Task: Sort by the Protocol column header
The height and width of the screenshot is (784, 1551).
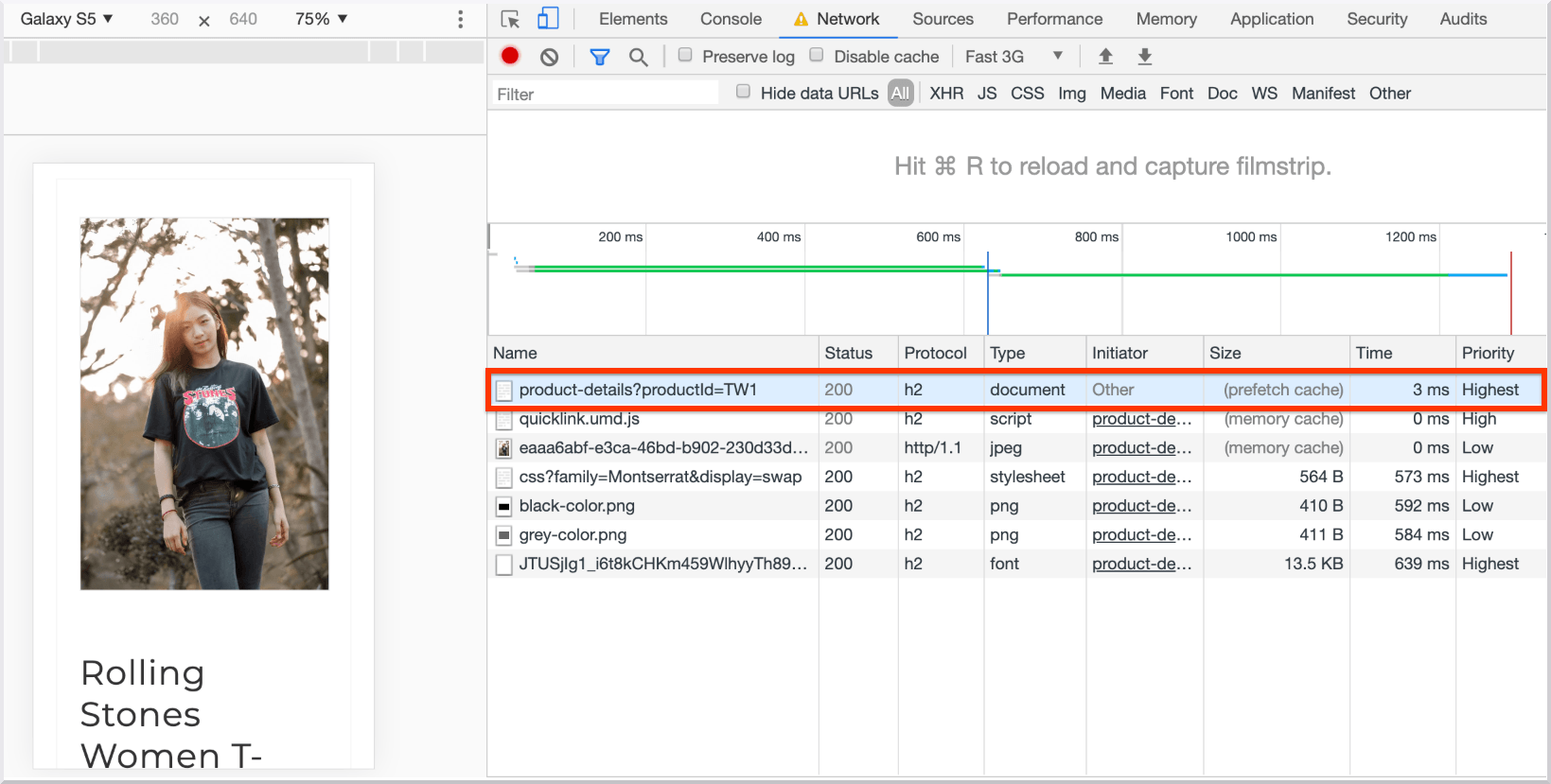Action: pyautogui.click(x=942, y=353)
